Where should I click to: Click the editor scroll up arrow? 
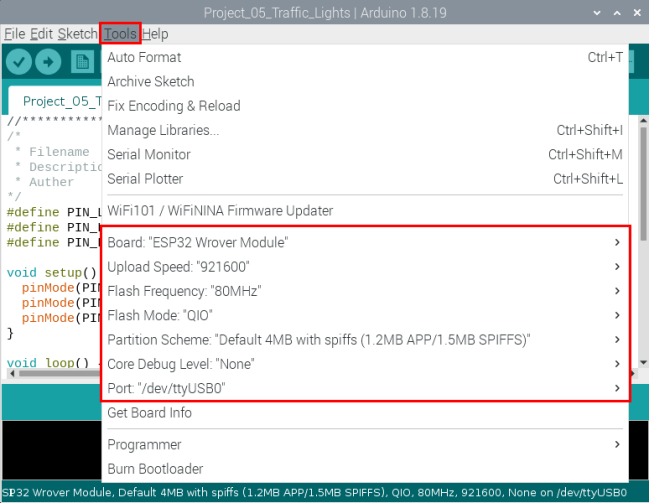point(643,121)
